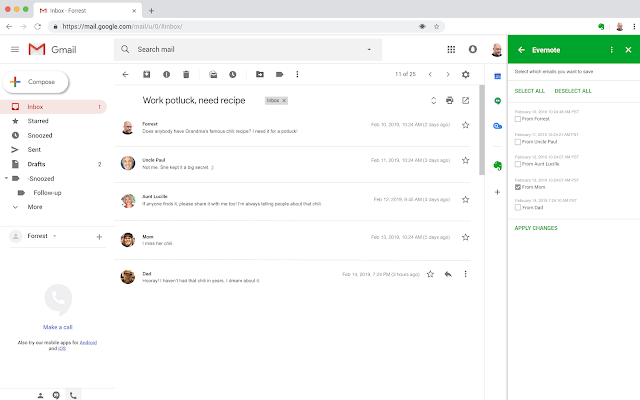This screenshot has width=640, height=400.
Task: Click the Search mail field
Action: coord(248,49)
